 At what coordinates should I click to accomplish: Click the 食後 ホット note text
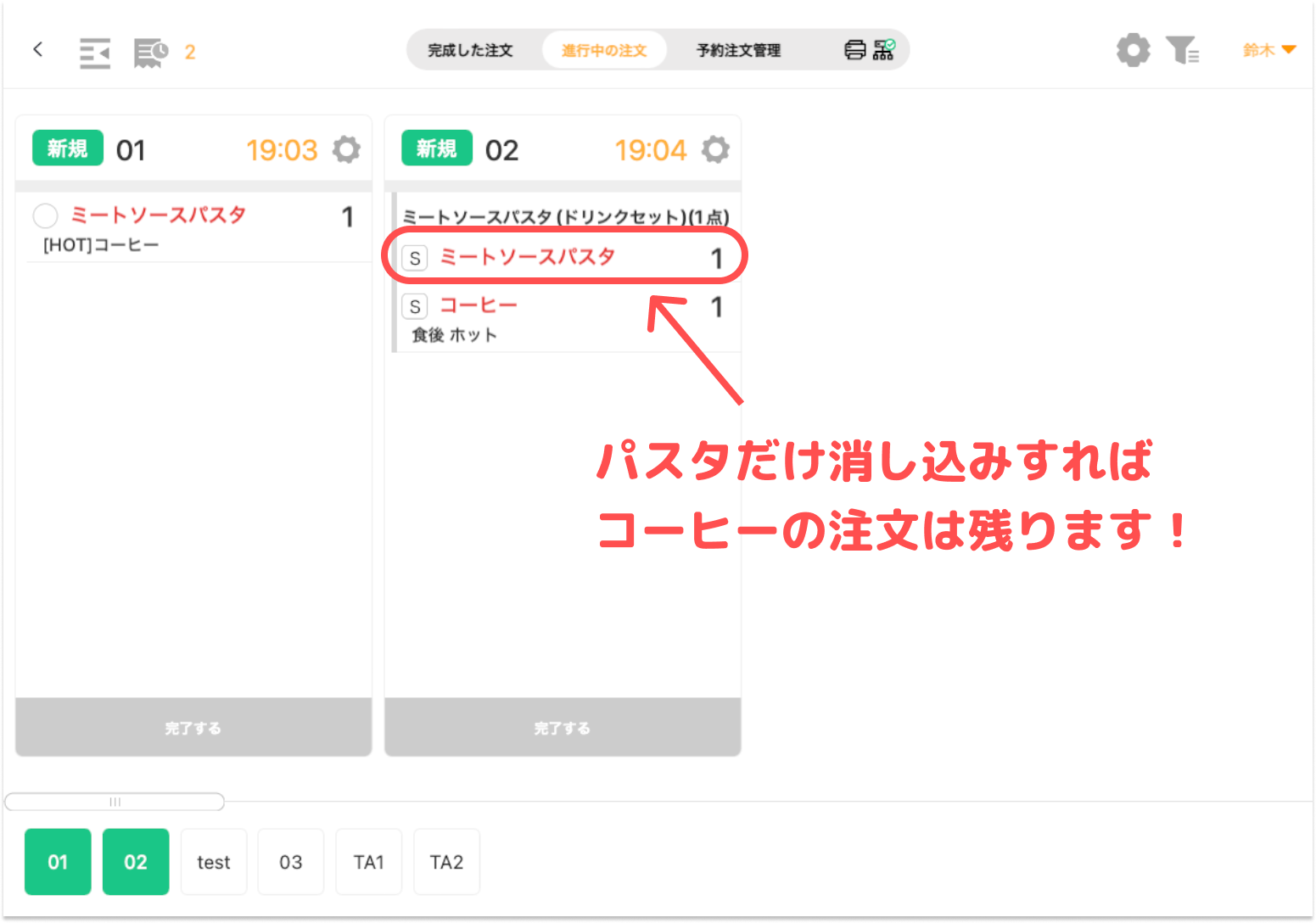454,335
